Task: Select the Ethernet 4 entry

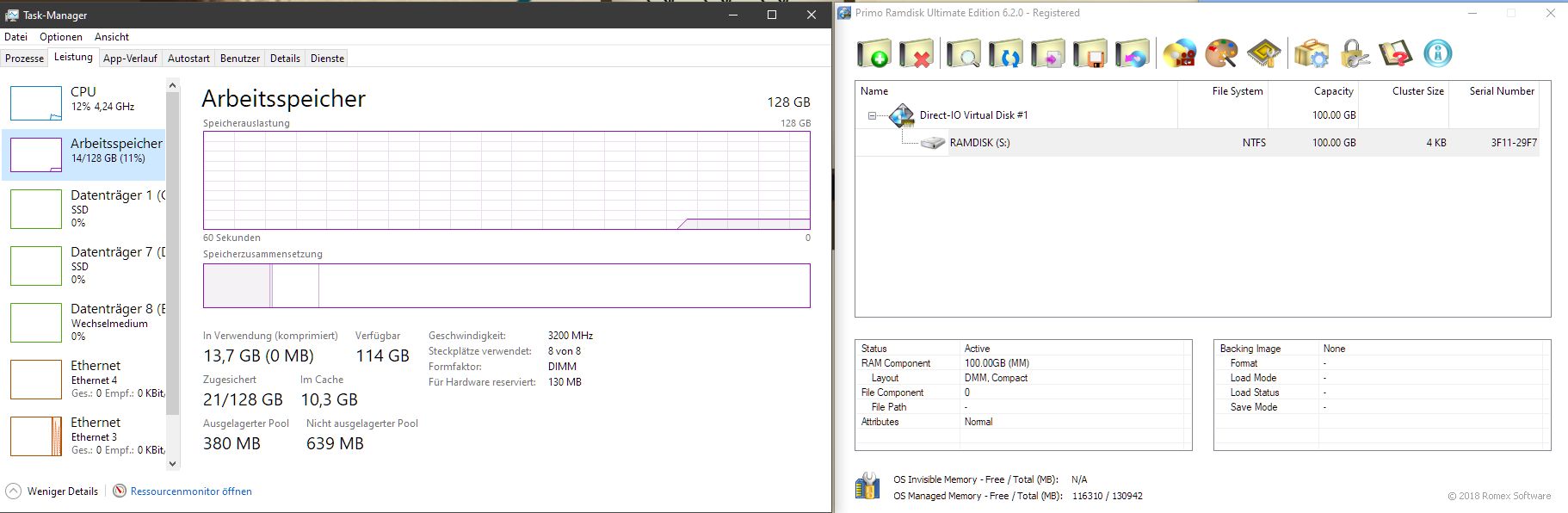Action: [x=84, y=379]
